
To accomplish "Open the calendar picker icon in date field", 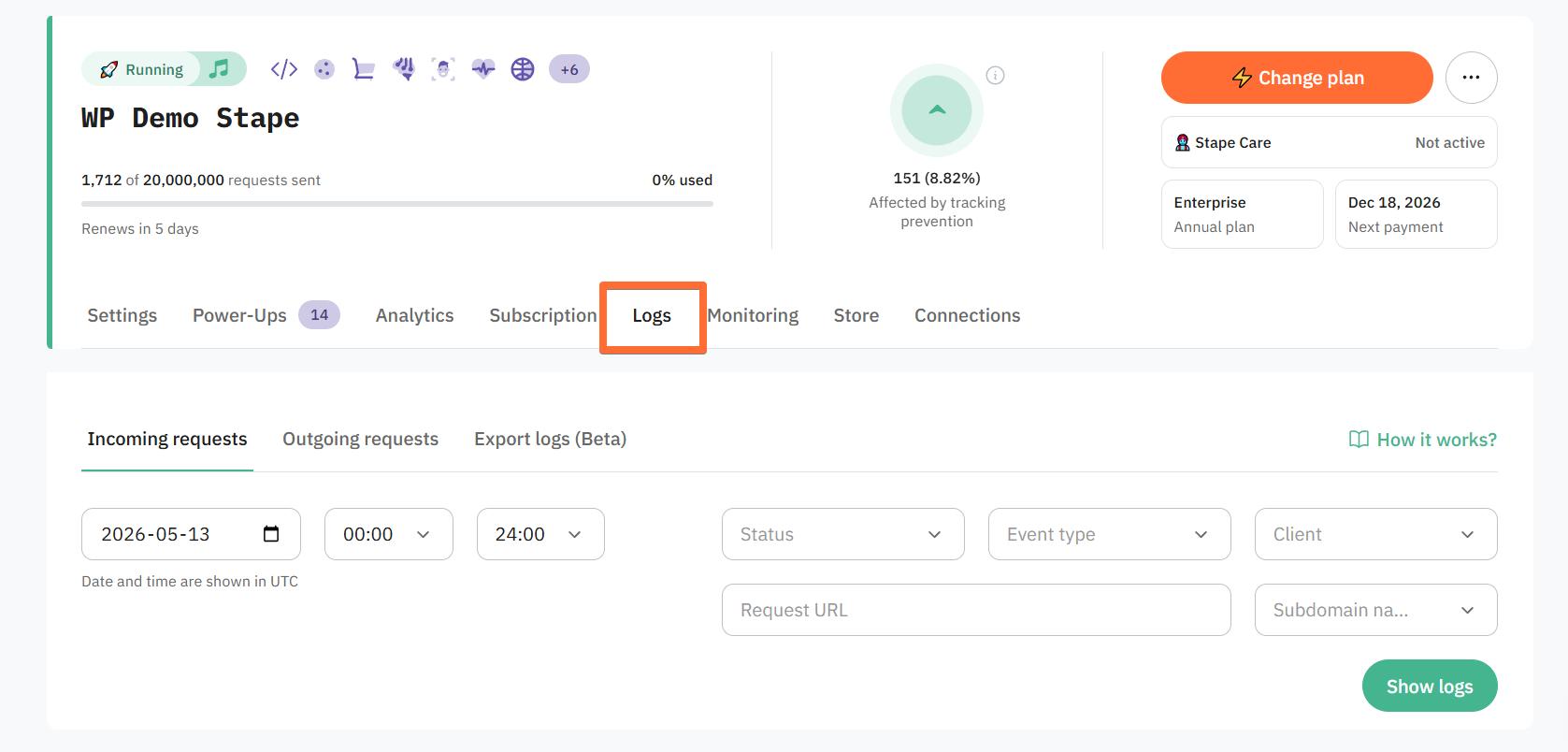I will [x=271, y=534].
